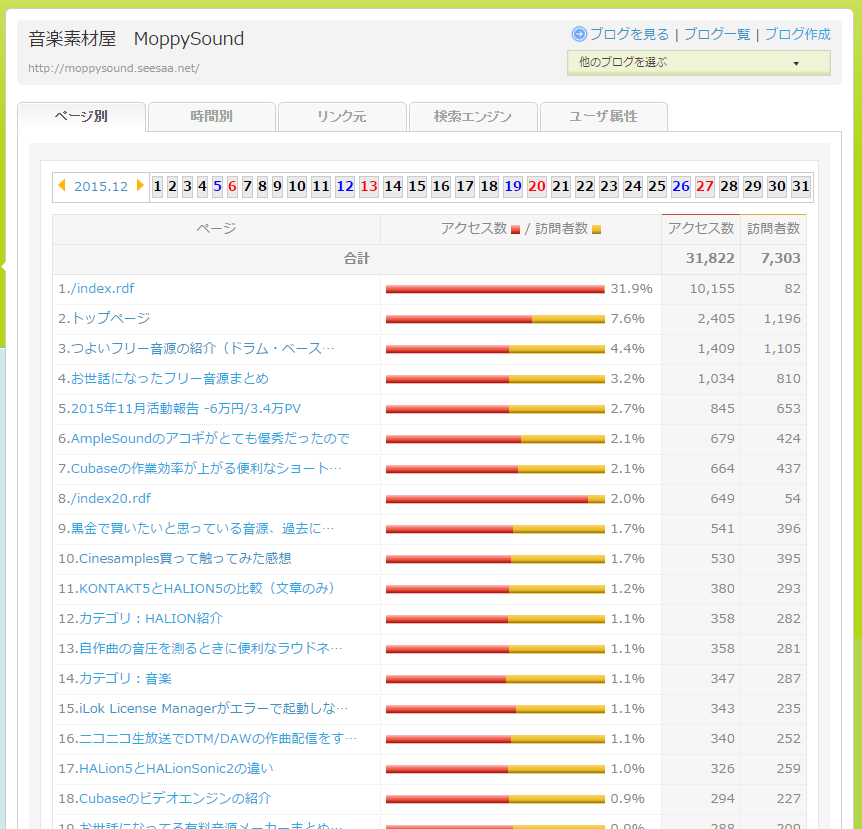Click the 訪問者数 column header

pyautogui.click(x=773, y=229)
